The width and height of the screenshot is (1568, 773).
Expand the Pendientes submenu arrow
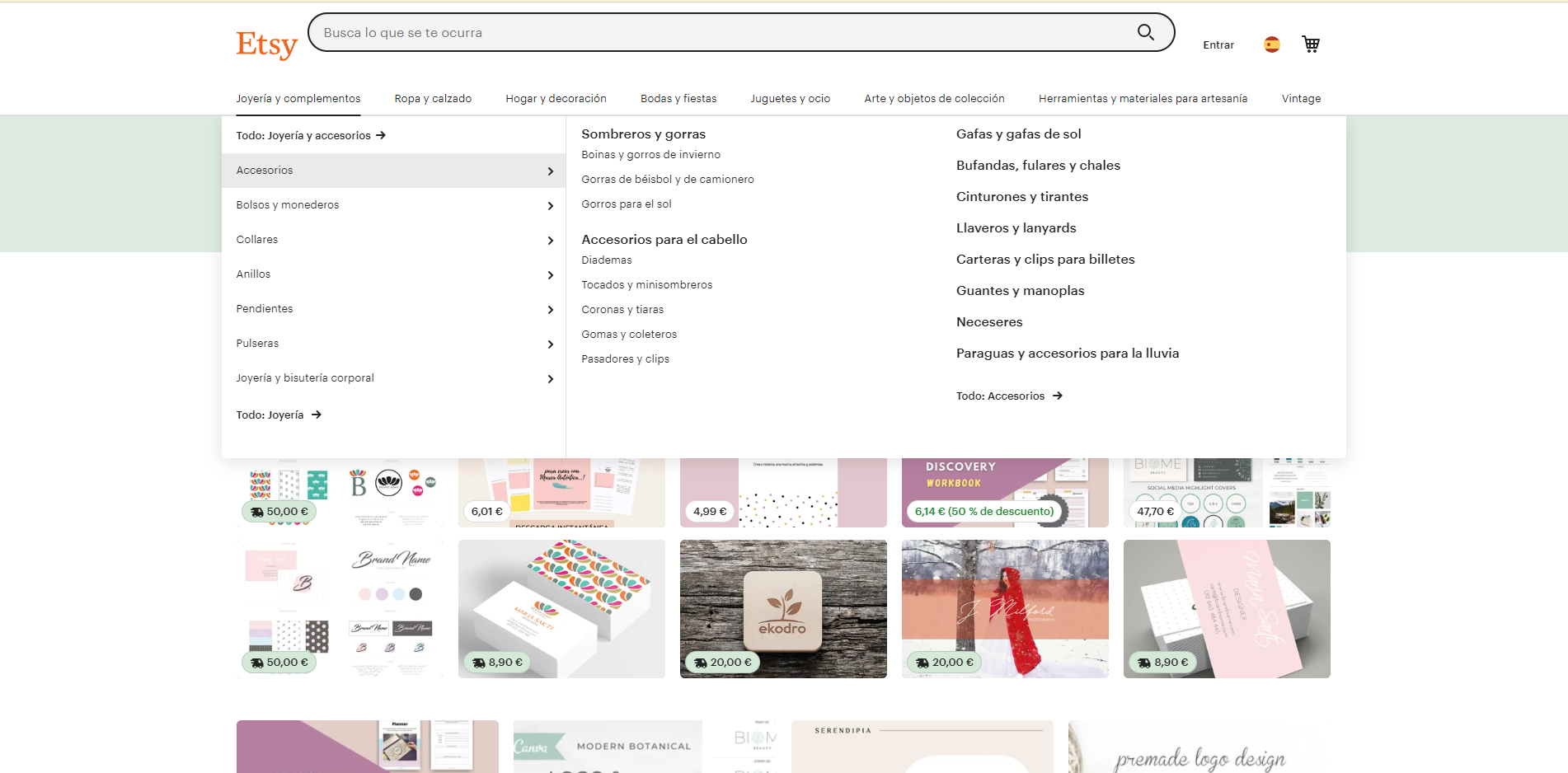coord(551,309)
